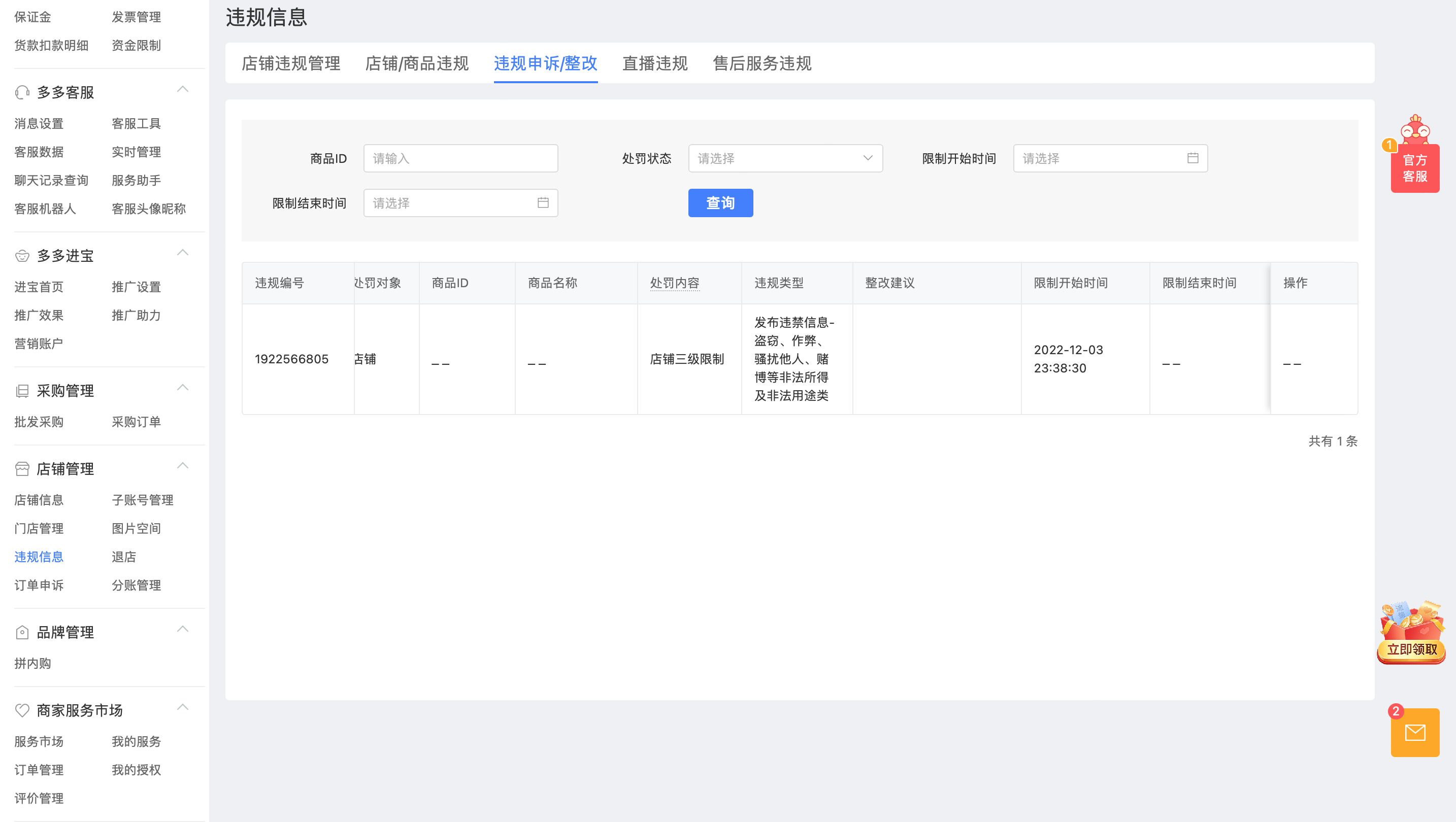Open 客服机器人 in sidebar
Screen dimensions: 1456x822
45,209
